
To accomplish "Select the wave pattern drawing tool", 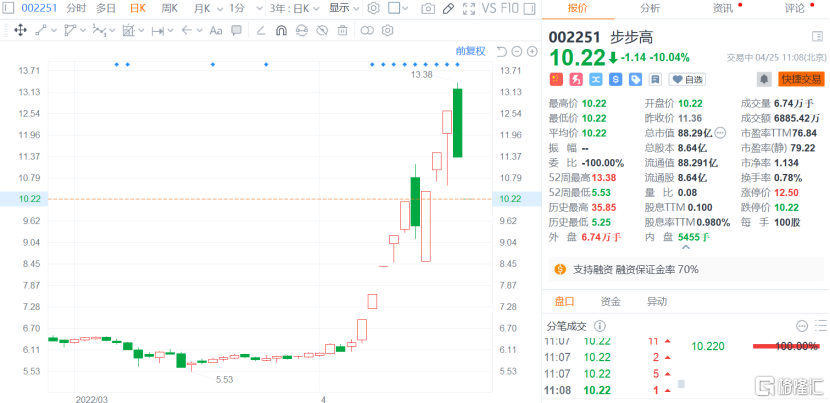I will tap(99, 30).
